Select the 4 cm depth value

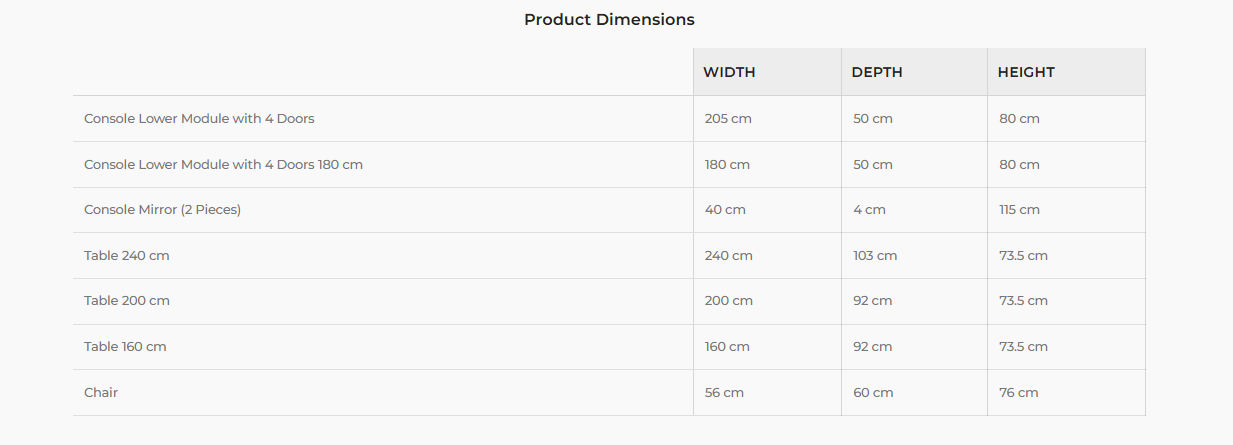(x=869, y=210)
